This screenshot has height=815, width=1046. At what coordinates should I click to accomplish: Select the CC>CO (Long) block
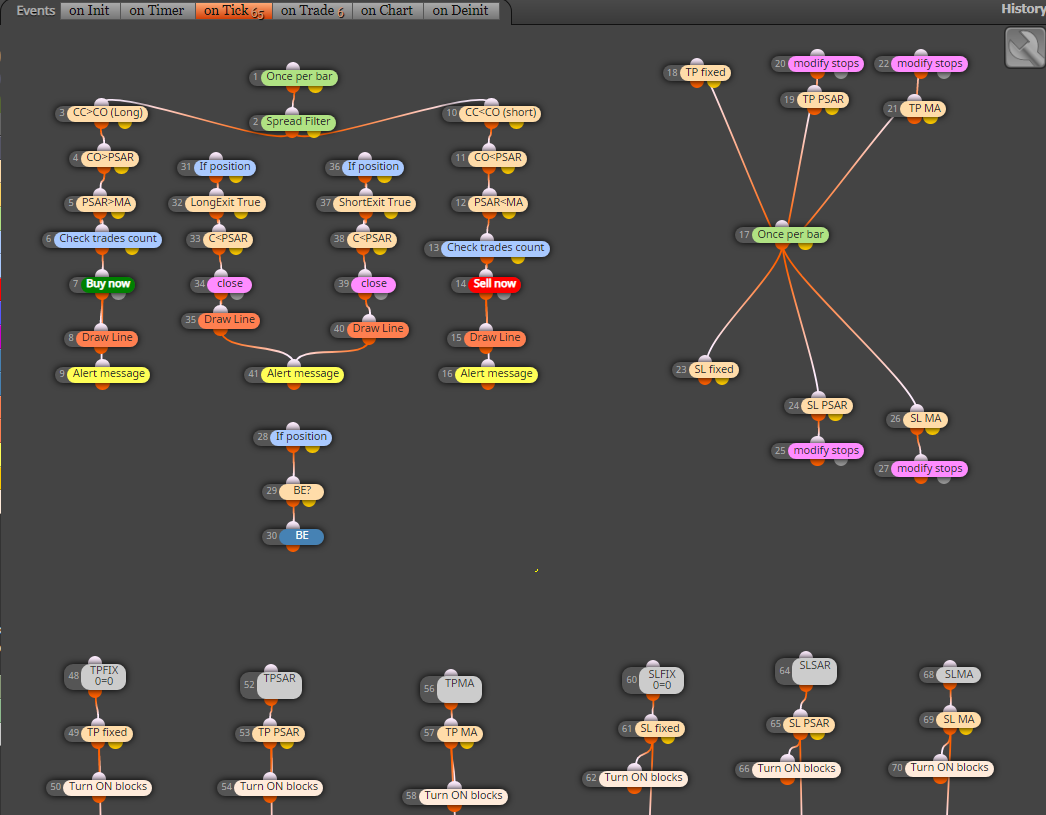click(x=107, y=113)
